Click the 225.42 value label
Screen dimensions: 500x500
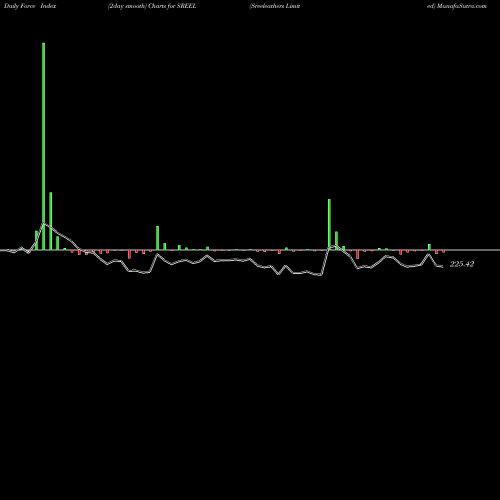462,264
